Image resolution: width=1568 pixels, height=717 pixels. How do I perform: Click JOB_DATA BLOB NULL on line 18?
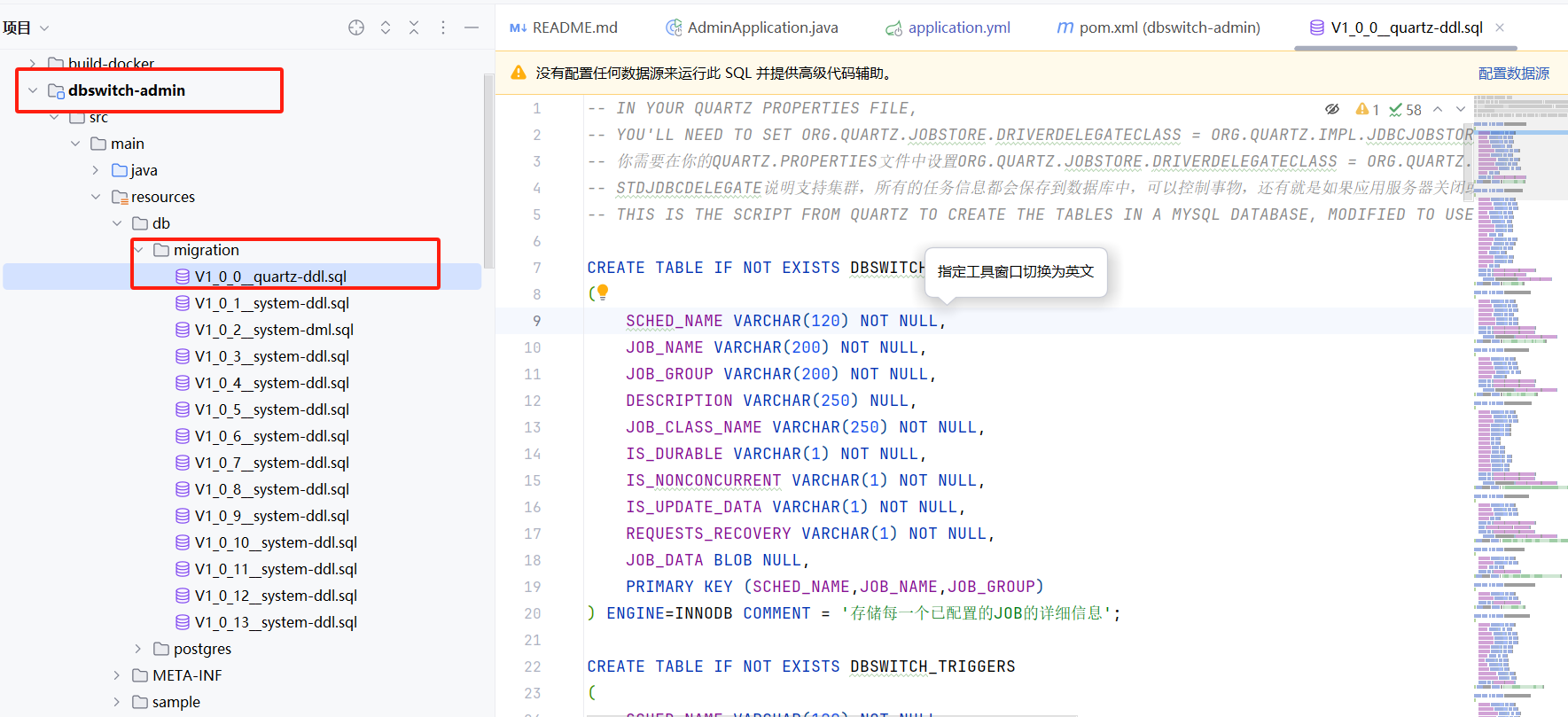[x=717, y=560]
